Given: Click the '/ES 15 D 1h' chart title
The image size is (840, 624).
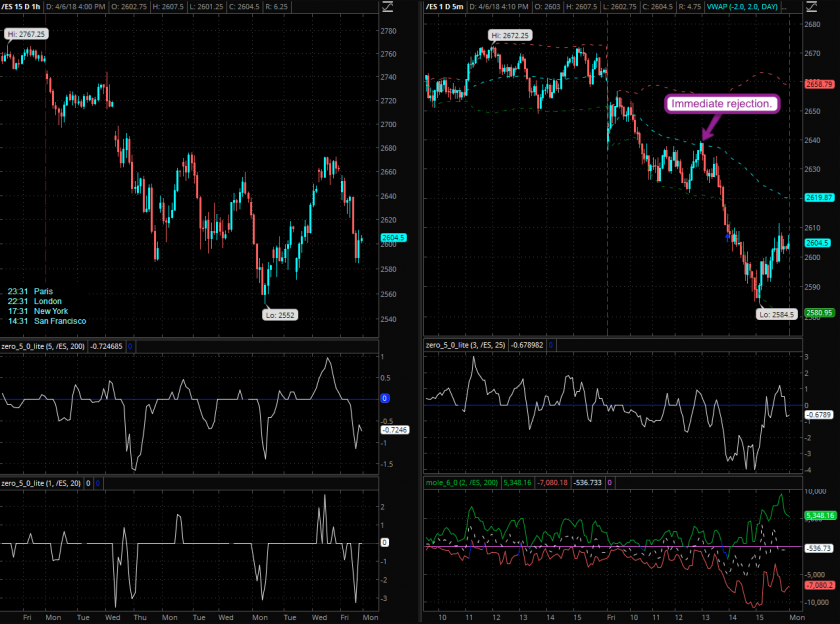Looking at the screenshot, I should (x=29, y=7).
